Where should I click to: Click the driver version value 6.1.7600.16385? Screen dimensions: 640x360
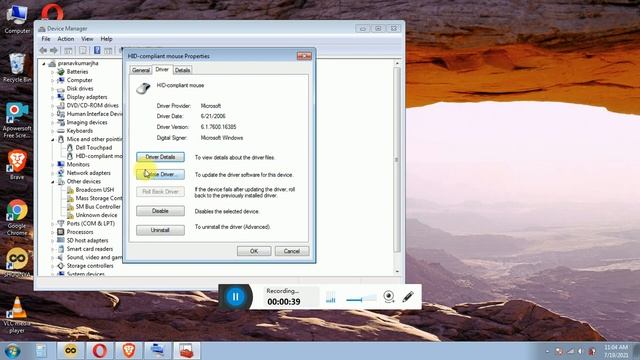click(218, 127)
